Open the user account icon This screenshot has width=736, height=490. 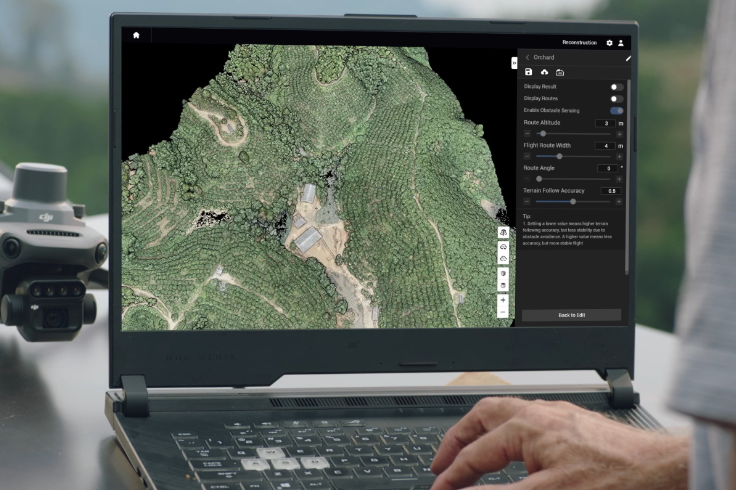621,43
